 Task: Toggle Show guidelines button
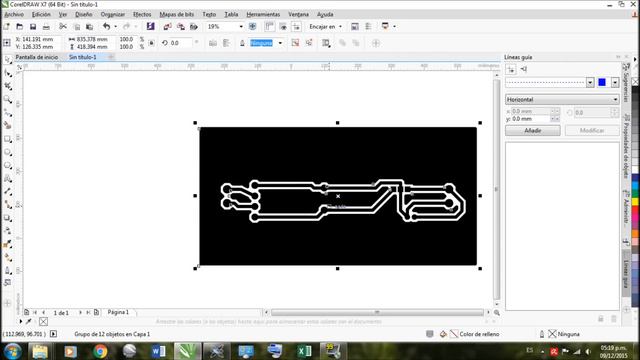tap(296, 27)
